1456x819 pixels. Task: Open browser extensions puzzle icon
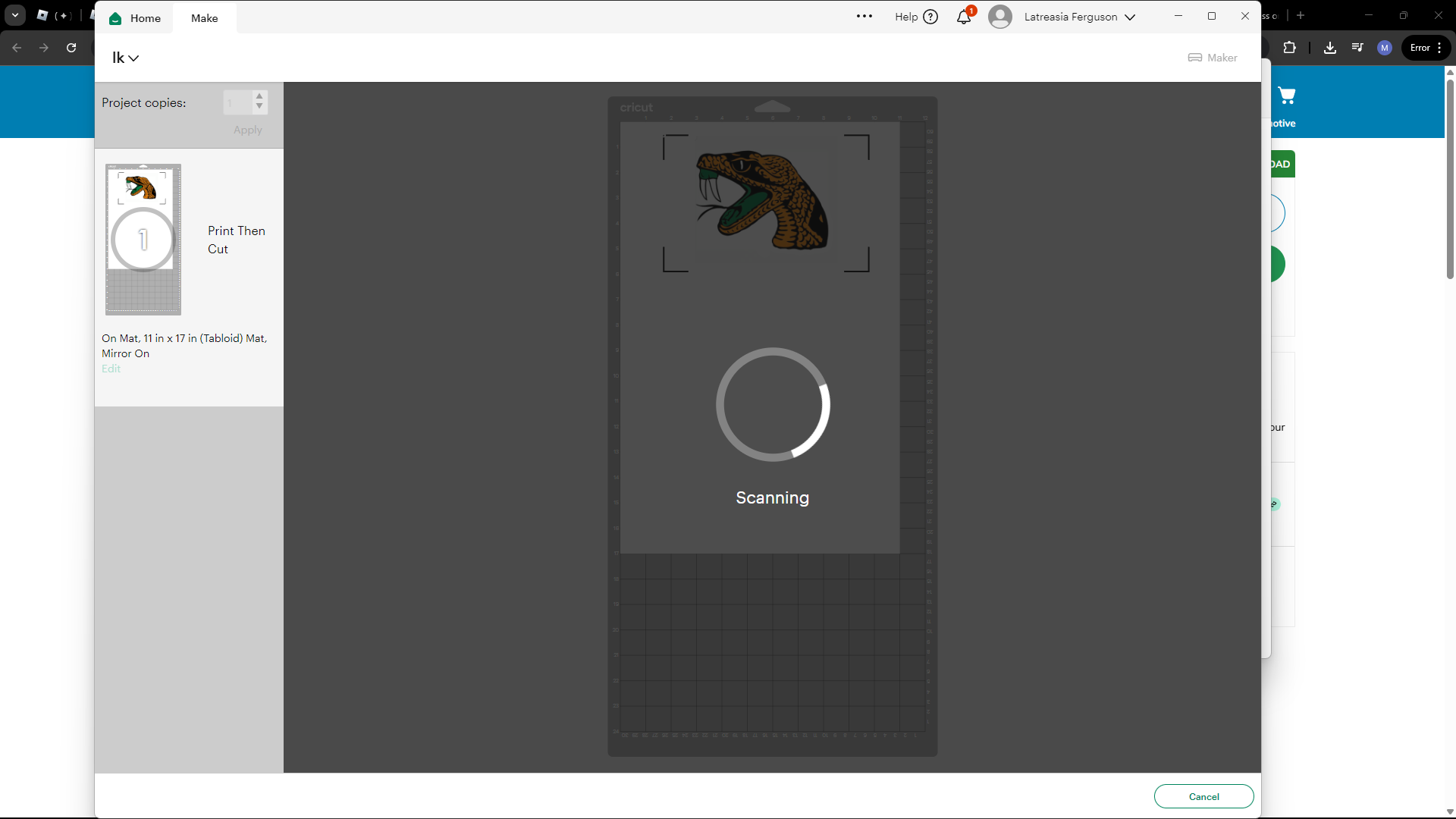point(1289,48)
